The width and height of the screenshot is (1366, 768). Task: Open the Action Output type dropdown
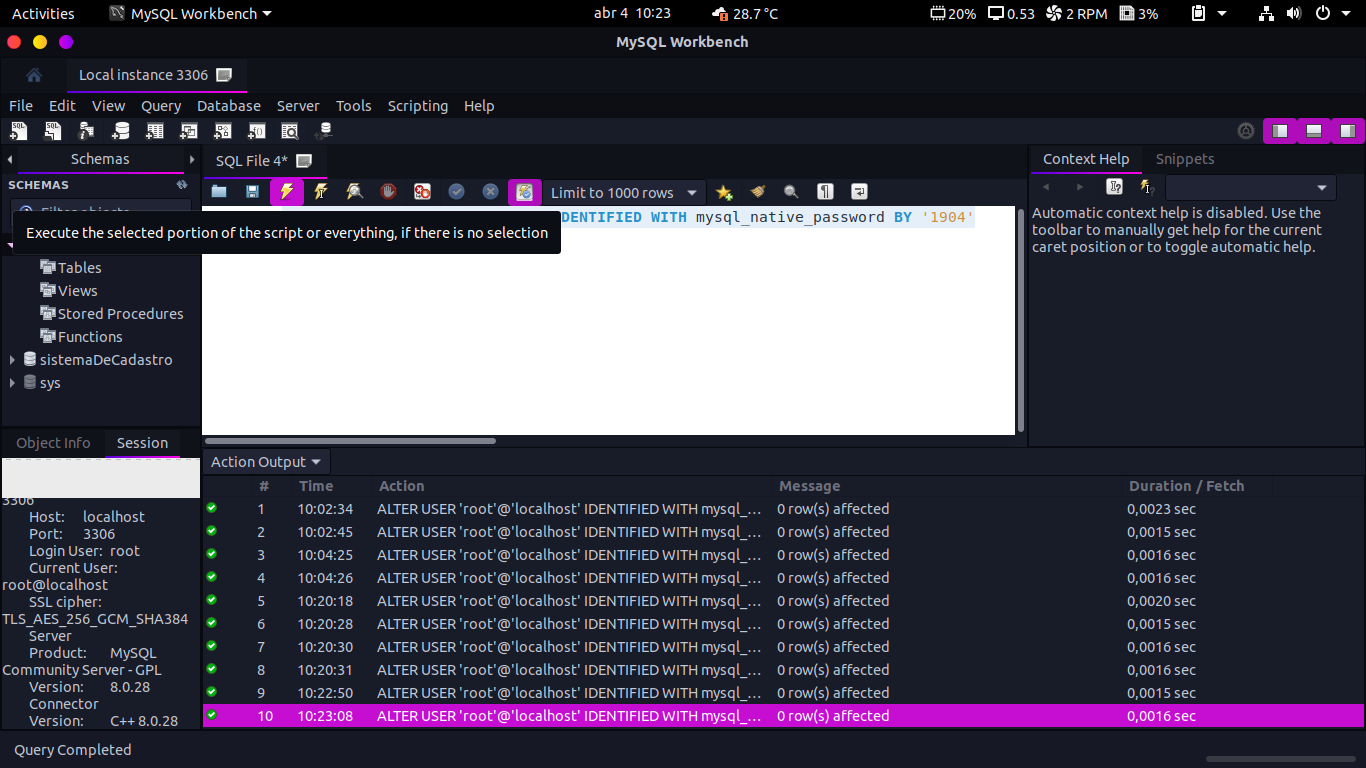267,462
